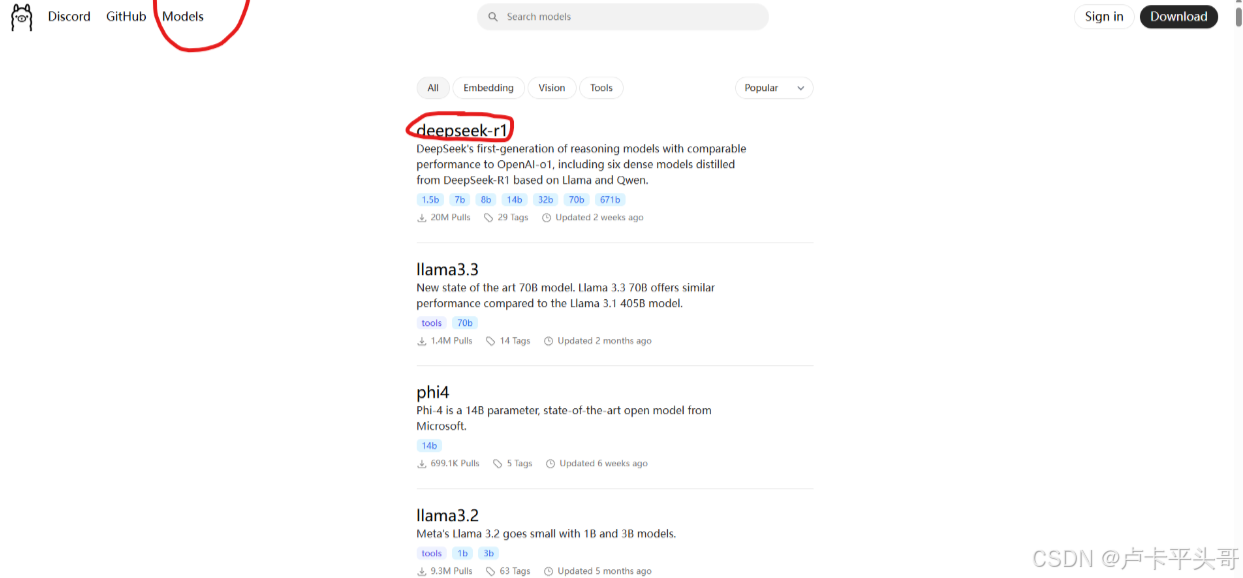Click the search magnifier icon

(x=493, y=17)
